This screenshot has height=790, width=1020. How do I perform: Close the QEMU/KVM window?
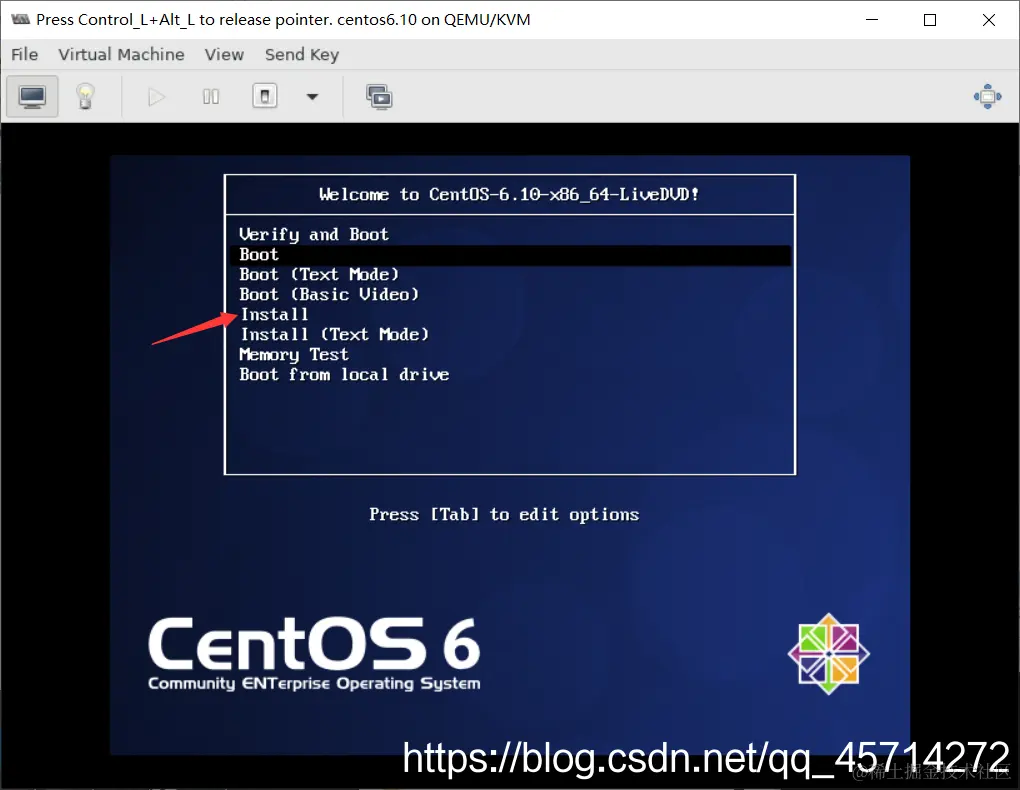coord(989,20)
